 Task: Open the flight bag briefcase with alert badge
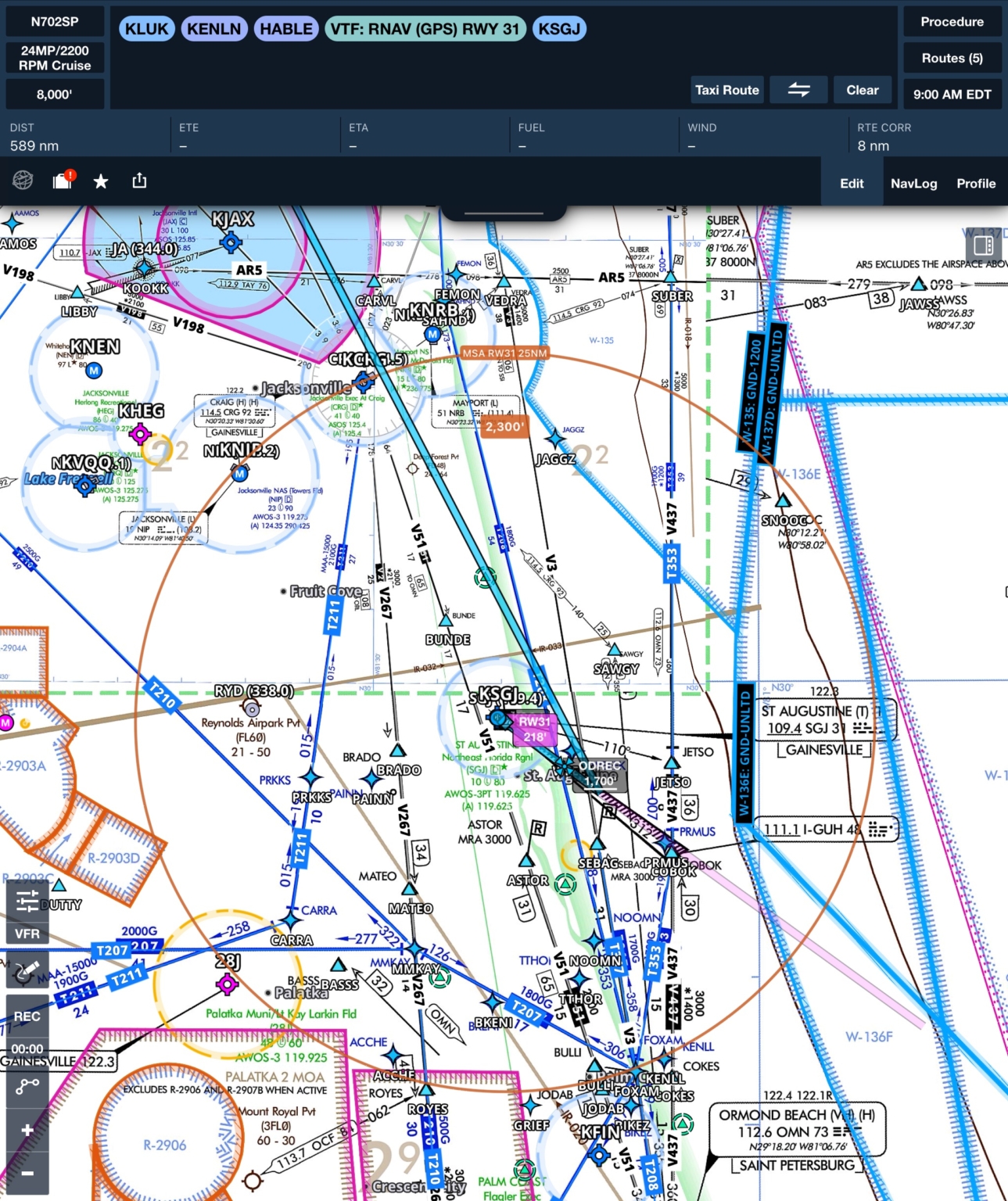(x=62, y=181)
